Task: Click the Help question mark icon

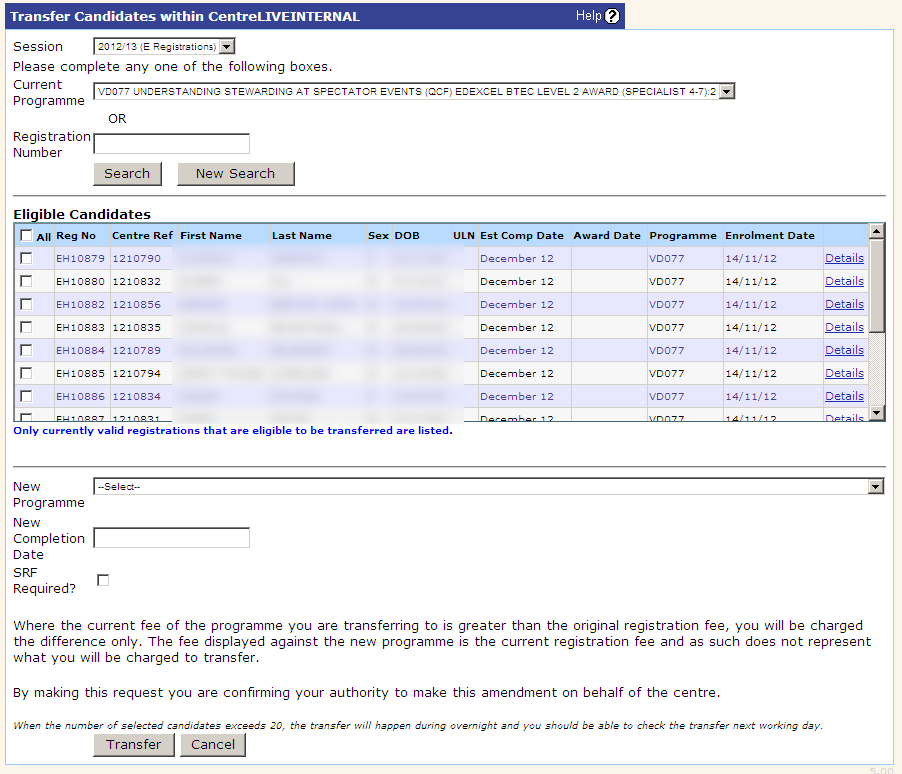Action: pyautogui.click(x=612, y=16)
